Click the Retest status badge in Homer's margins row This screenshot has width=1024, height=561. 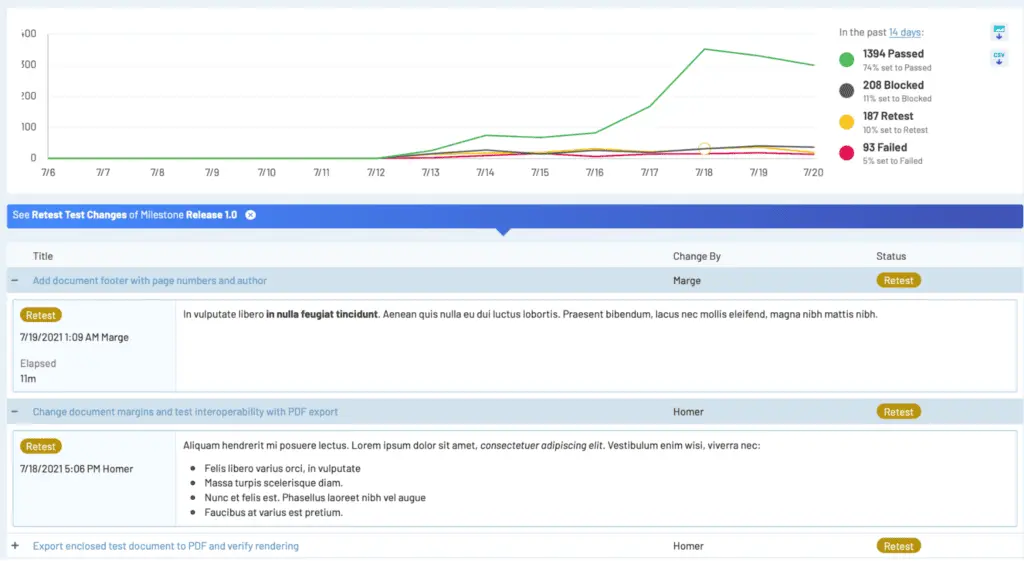898,411
